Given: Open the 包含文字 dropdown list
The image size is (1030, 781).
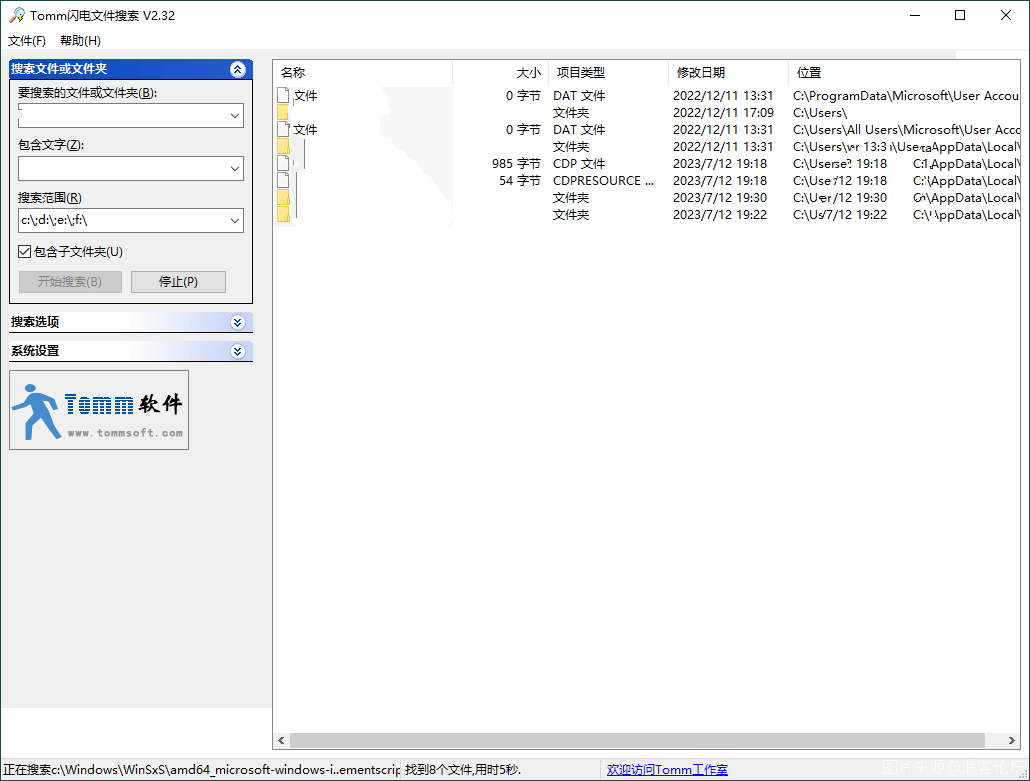Looking at the screenshot, I should tap(235, 168).
